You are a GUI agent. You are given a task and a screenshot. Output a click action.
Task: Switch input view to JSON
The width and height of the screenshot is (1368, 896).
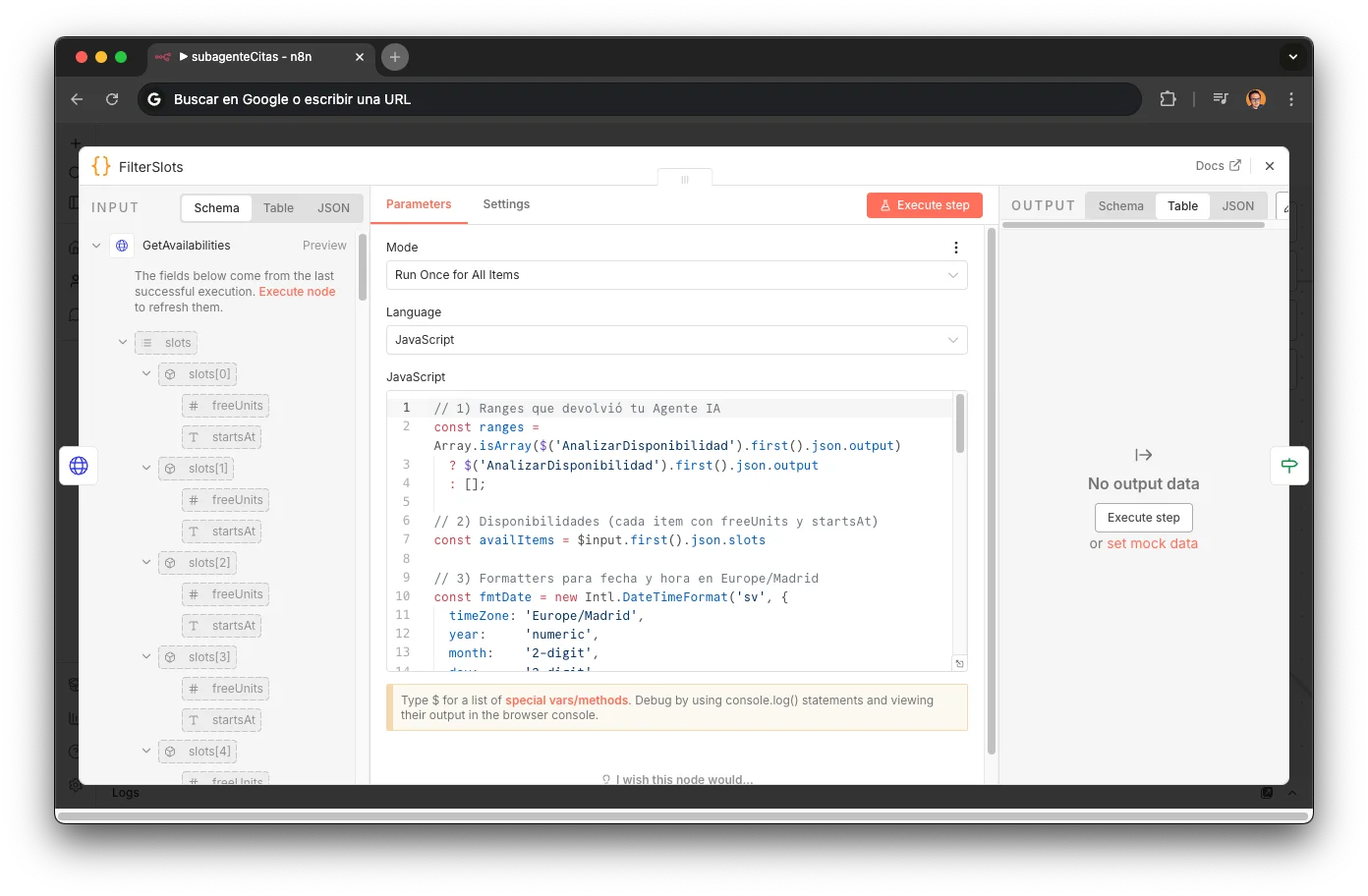tap(333, 208)
